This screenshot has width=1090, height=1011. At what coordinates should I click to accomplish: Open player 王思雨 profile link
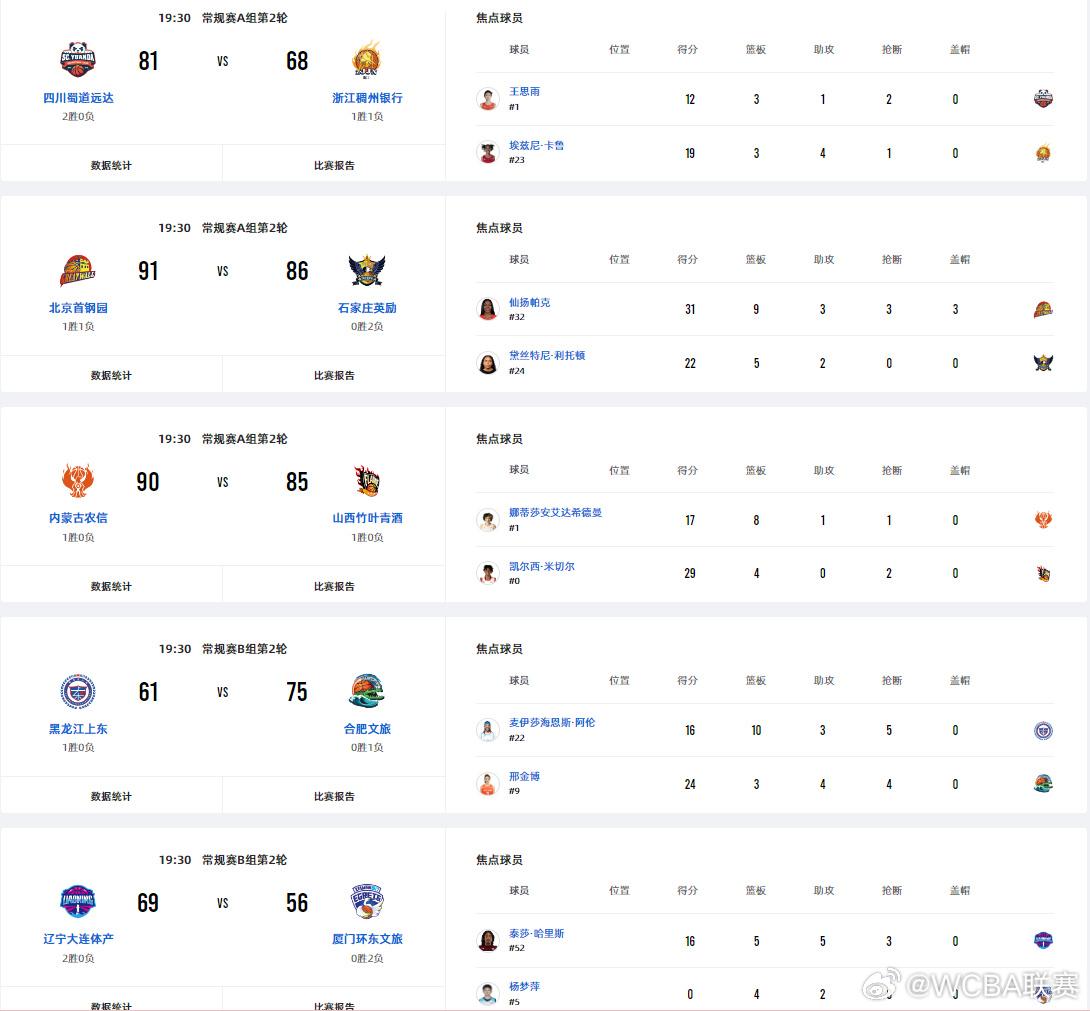pyautogui.click(x=524, y=91)
